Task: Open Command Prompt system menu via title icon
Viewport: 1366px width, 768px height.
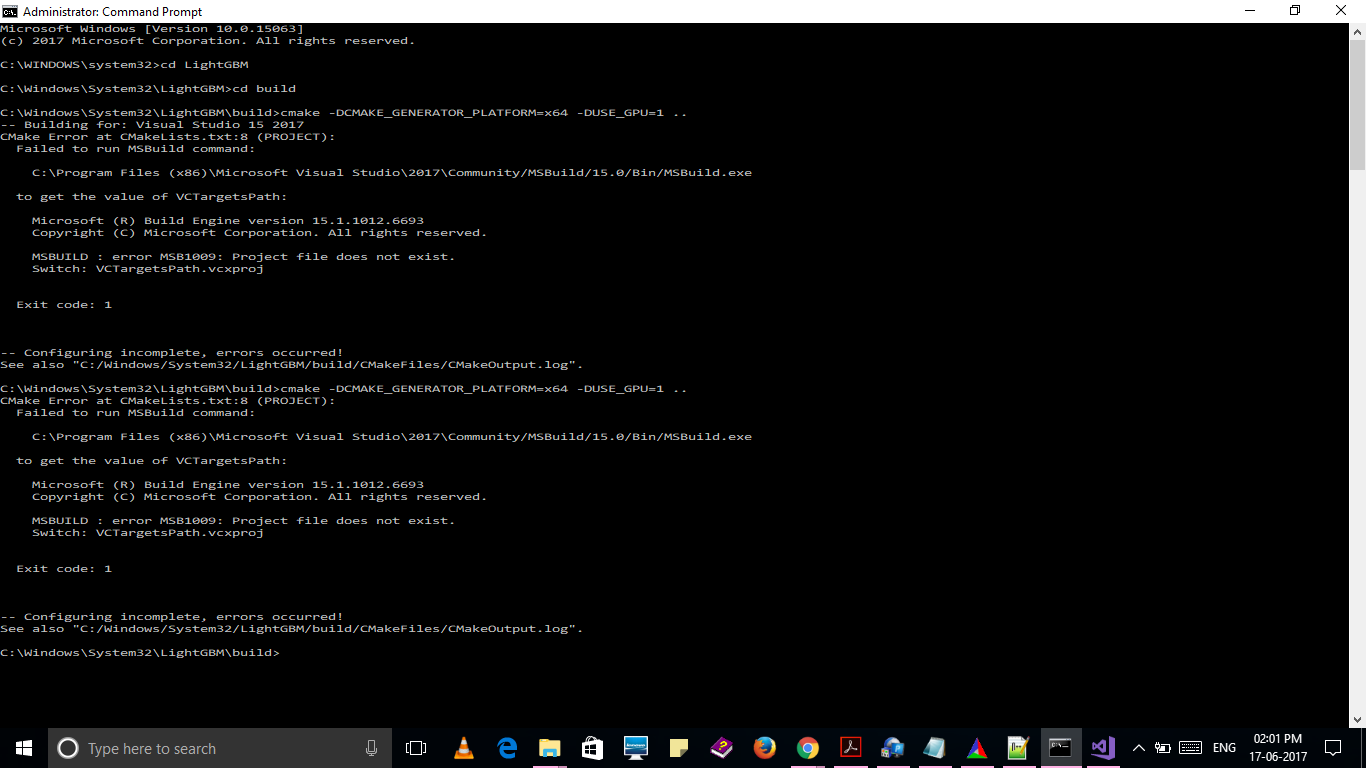Action: tap(10, 11)
